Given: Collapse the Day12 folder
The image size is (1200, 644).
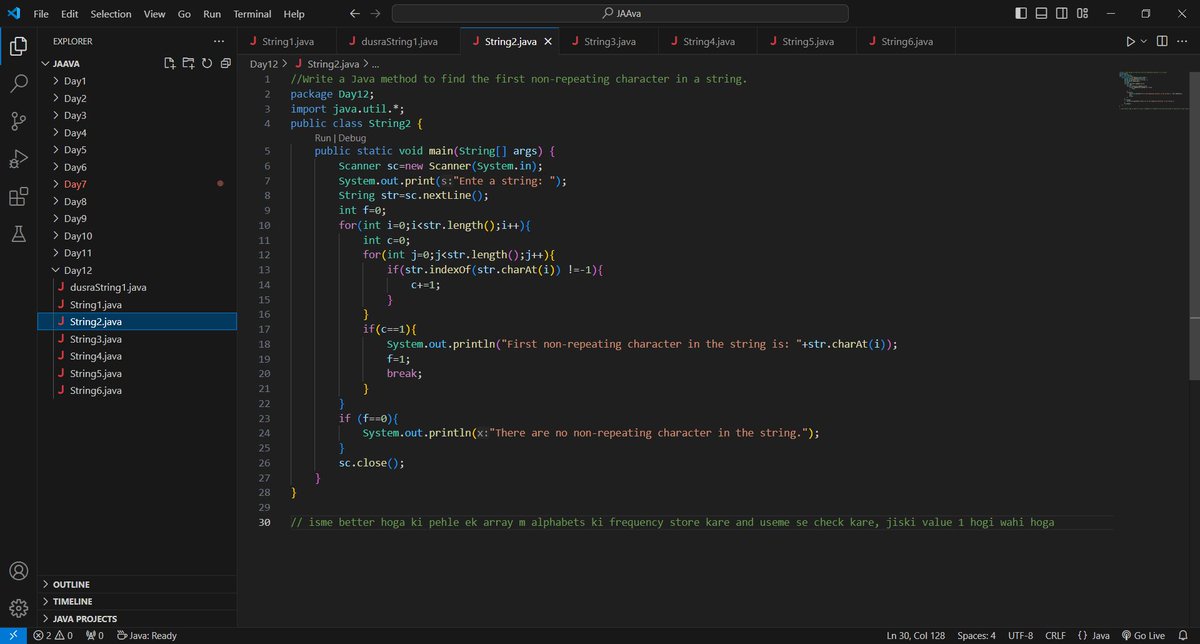Looking at the screenshot, I should coord(138,270).
